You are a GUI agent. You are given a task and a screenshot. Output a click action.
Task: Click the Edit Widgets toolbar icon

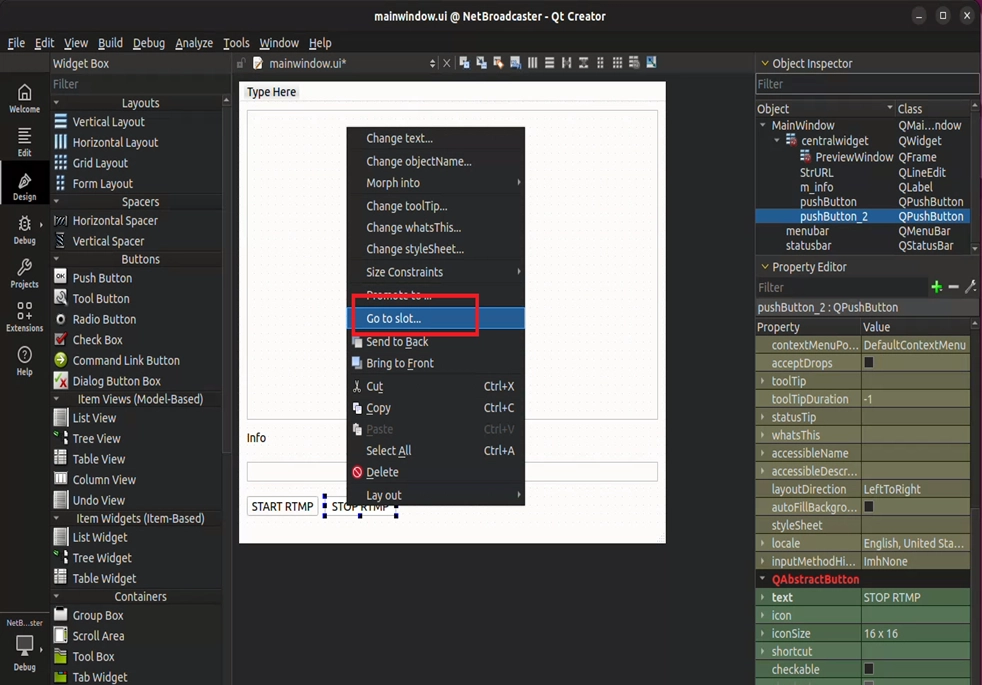coord(464,63)
